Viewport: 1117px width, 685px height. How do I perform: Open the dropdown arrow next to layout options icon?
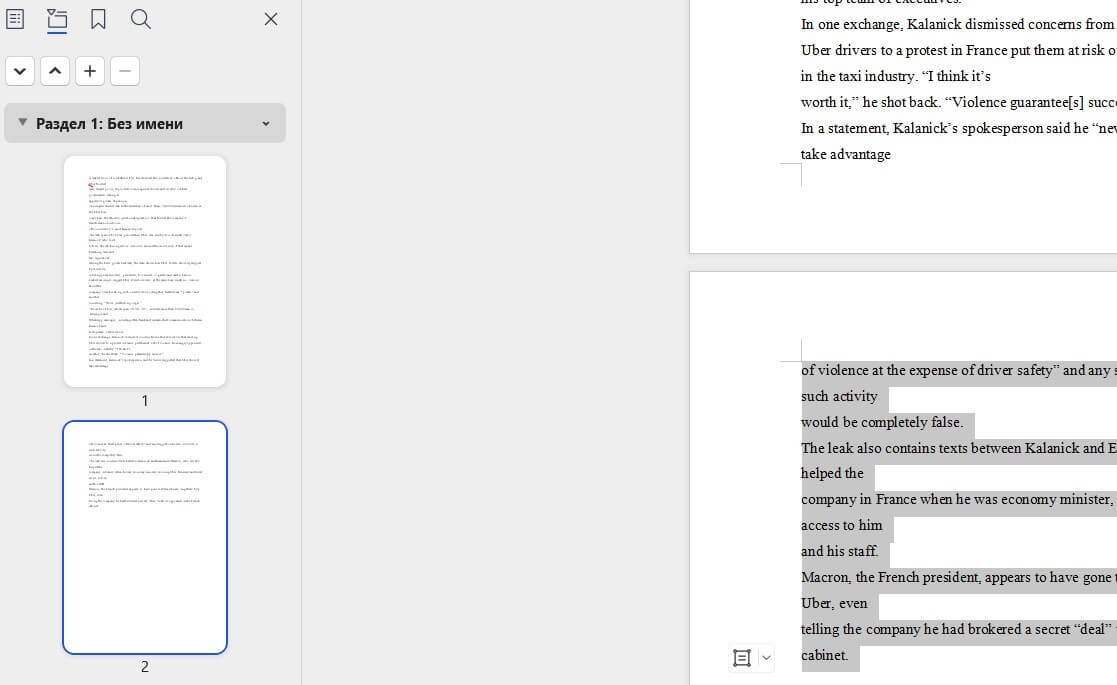pos(767,658)
